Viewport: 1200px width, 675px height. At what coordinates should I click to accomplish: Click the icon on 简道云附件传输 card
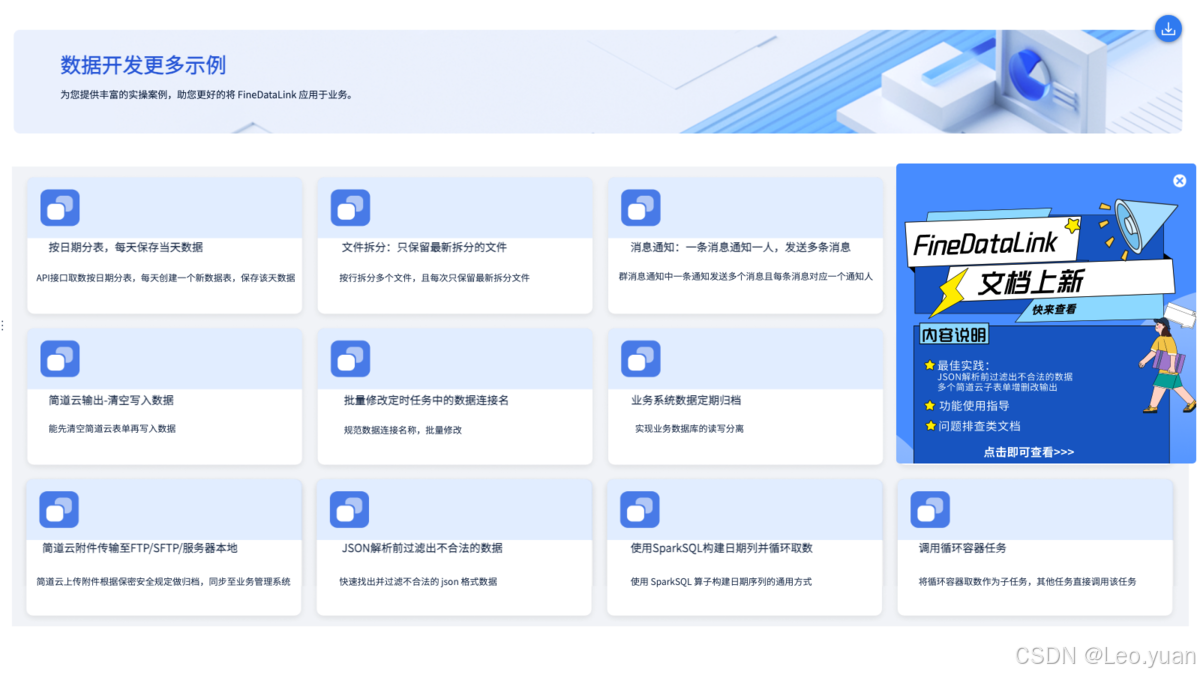pos(59,510)
